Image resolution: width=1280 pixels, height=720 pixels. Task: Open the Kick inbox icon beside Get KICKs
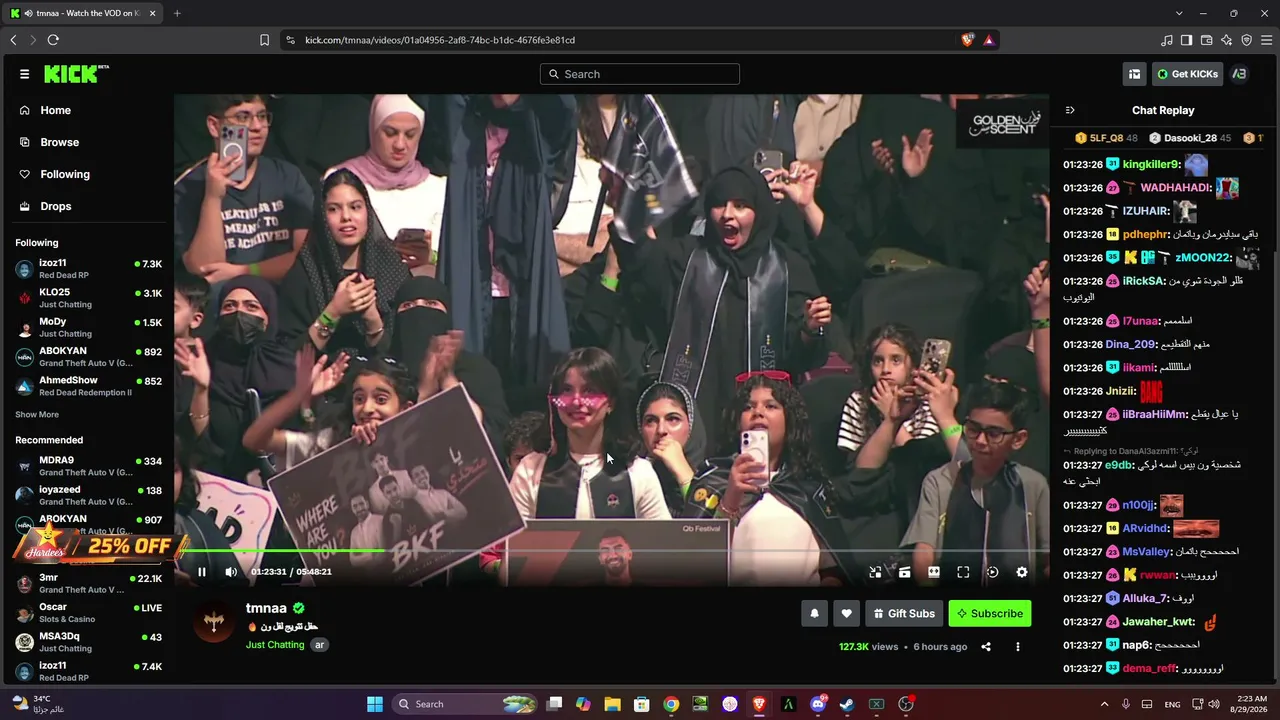(1134, 74)
